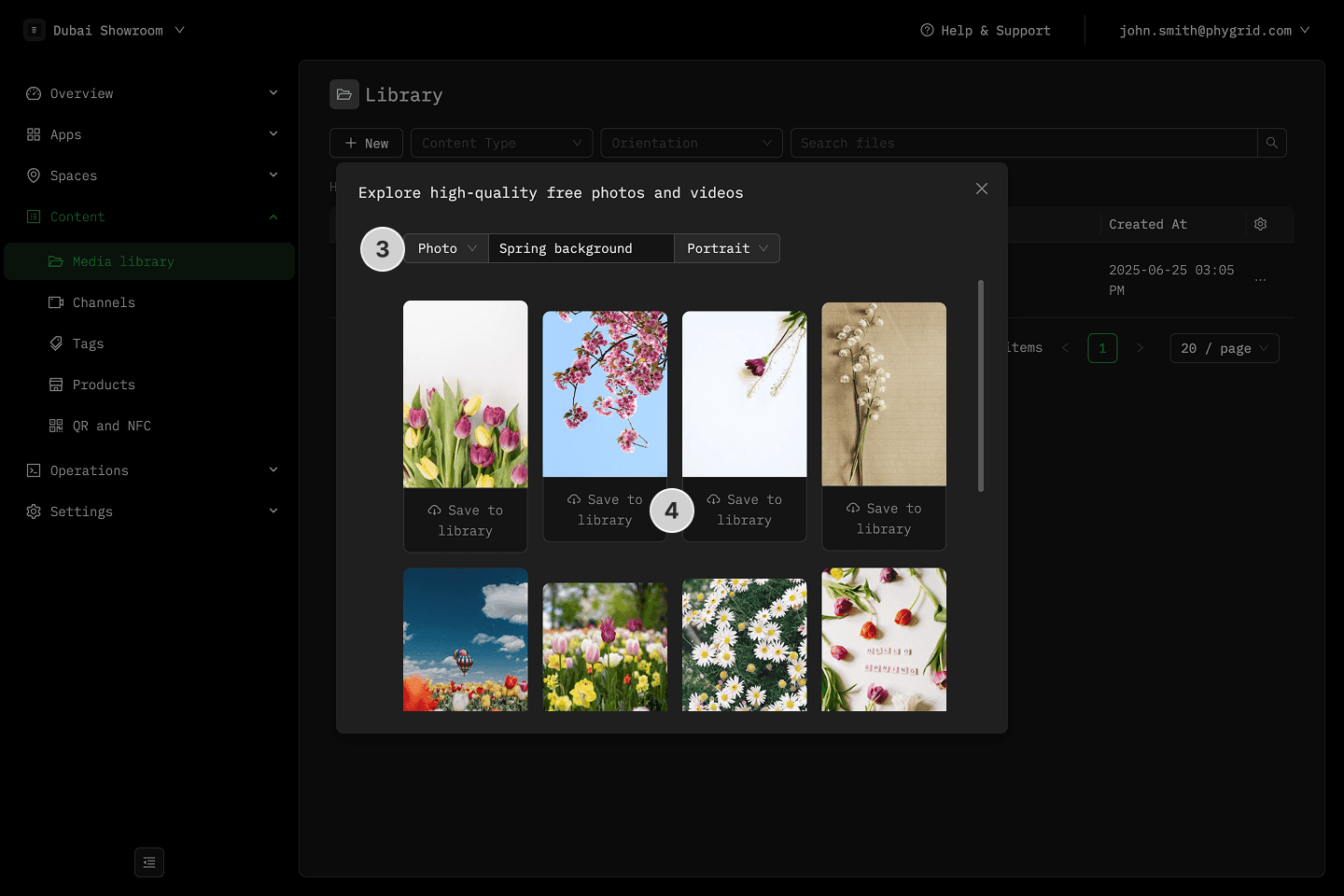The width and height of the screenshot is (1344, 896).
Task: Click the Help & Support question icon
Action: tap(927, 30)
